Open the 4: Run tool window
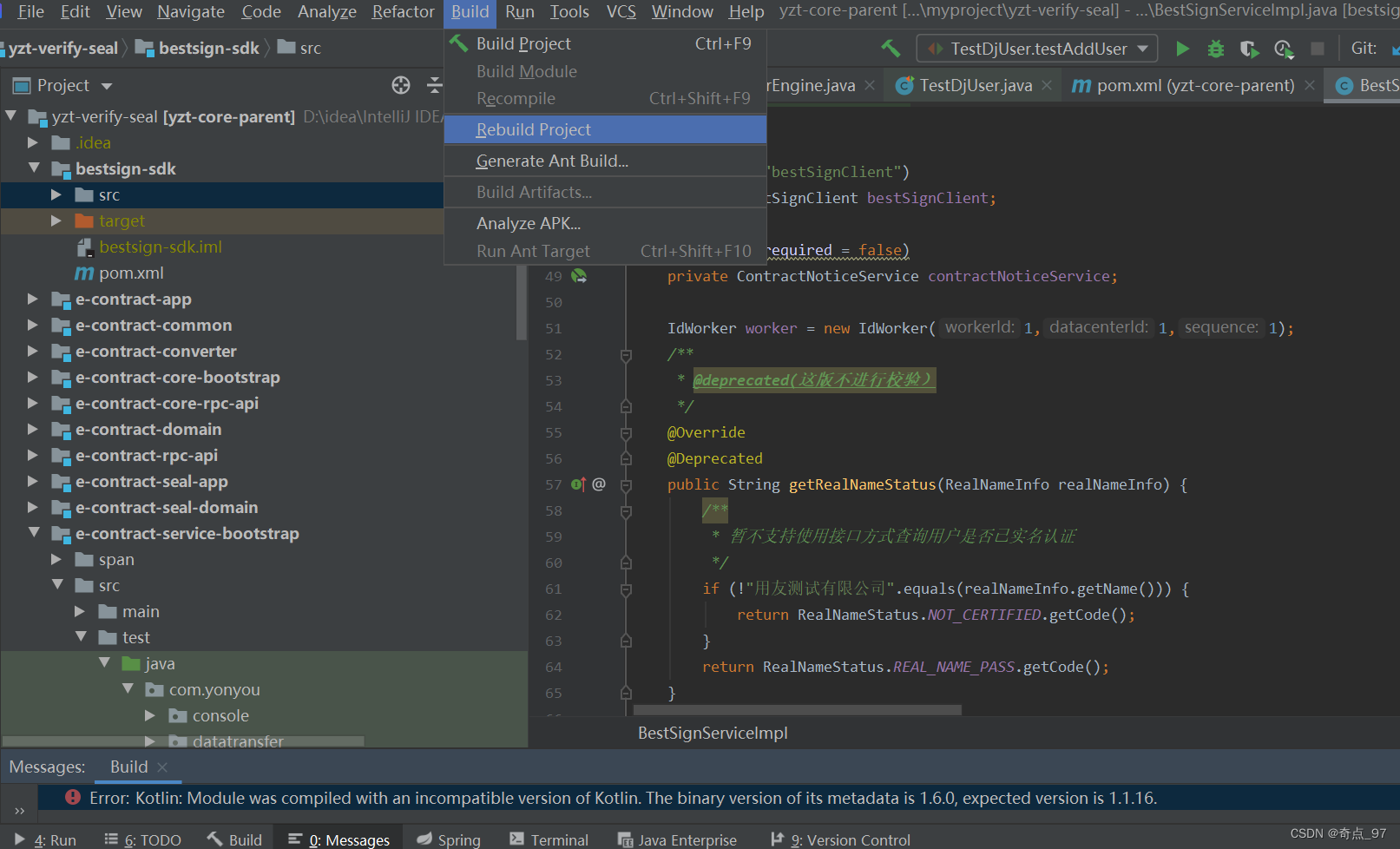Viewport: 1400px width, 849px height. tap(46, 839)
